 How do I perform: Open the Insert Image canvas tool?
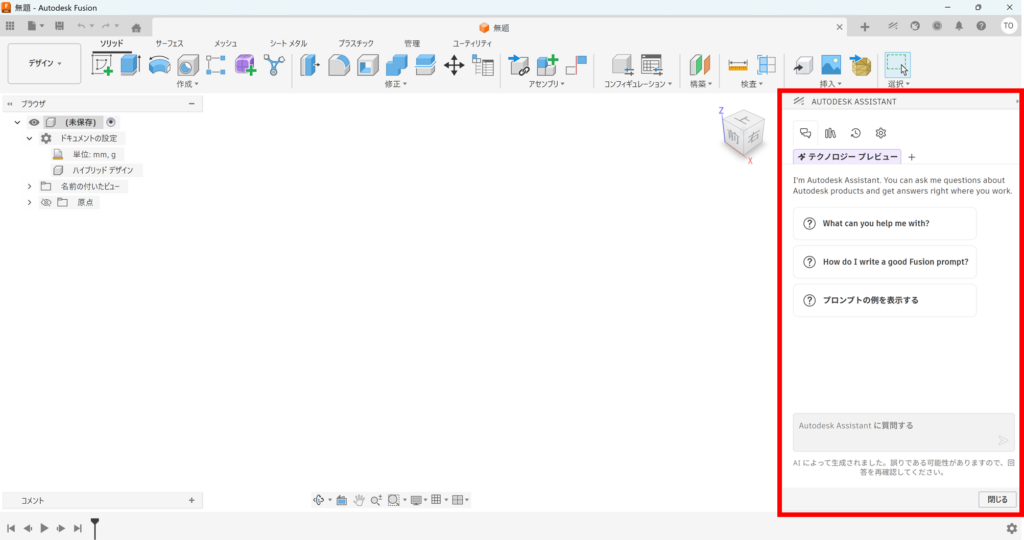830,65
